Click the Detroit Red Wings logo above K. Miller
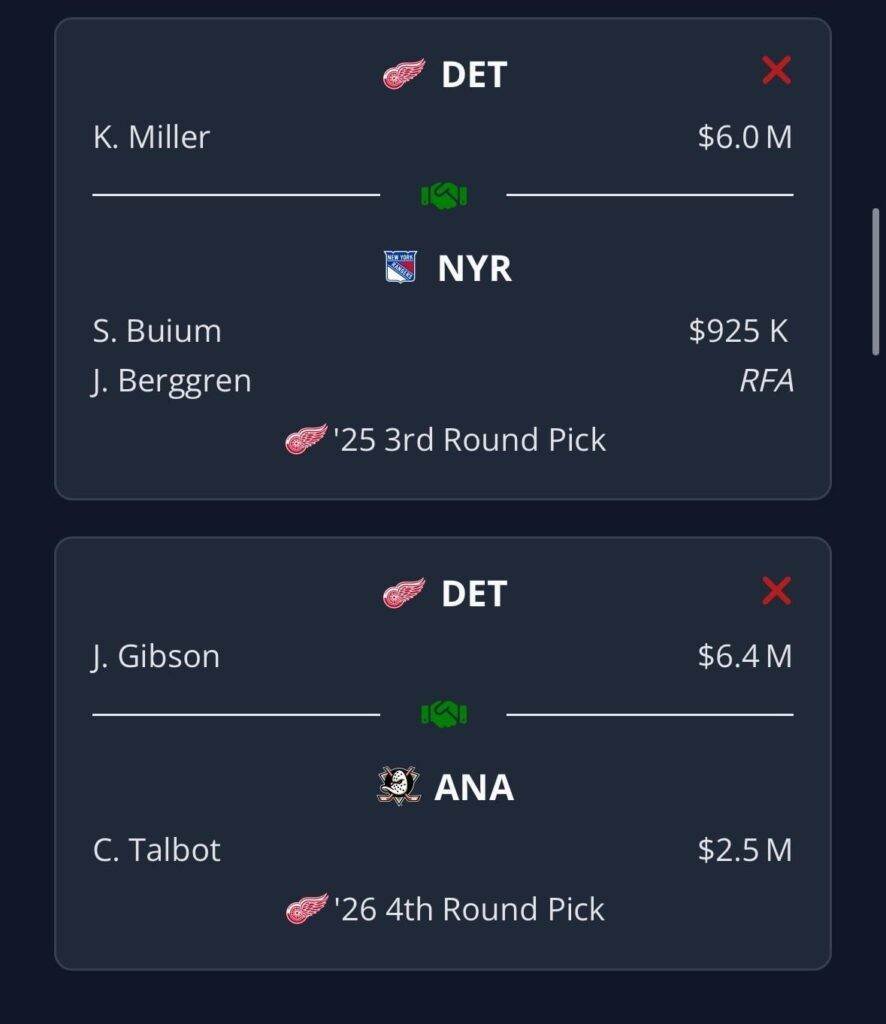 [x=403, y=74]
